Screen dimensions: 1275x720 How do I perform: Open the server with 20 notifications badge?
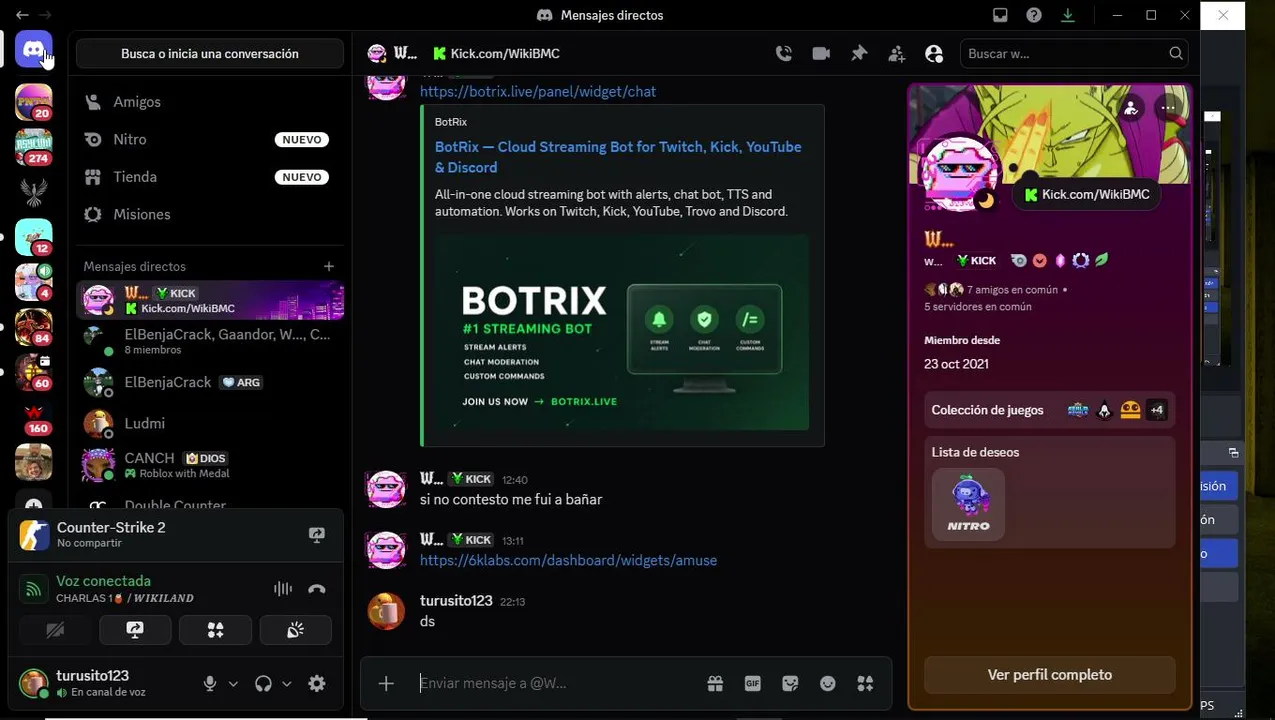point(33,102)
